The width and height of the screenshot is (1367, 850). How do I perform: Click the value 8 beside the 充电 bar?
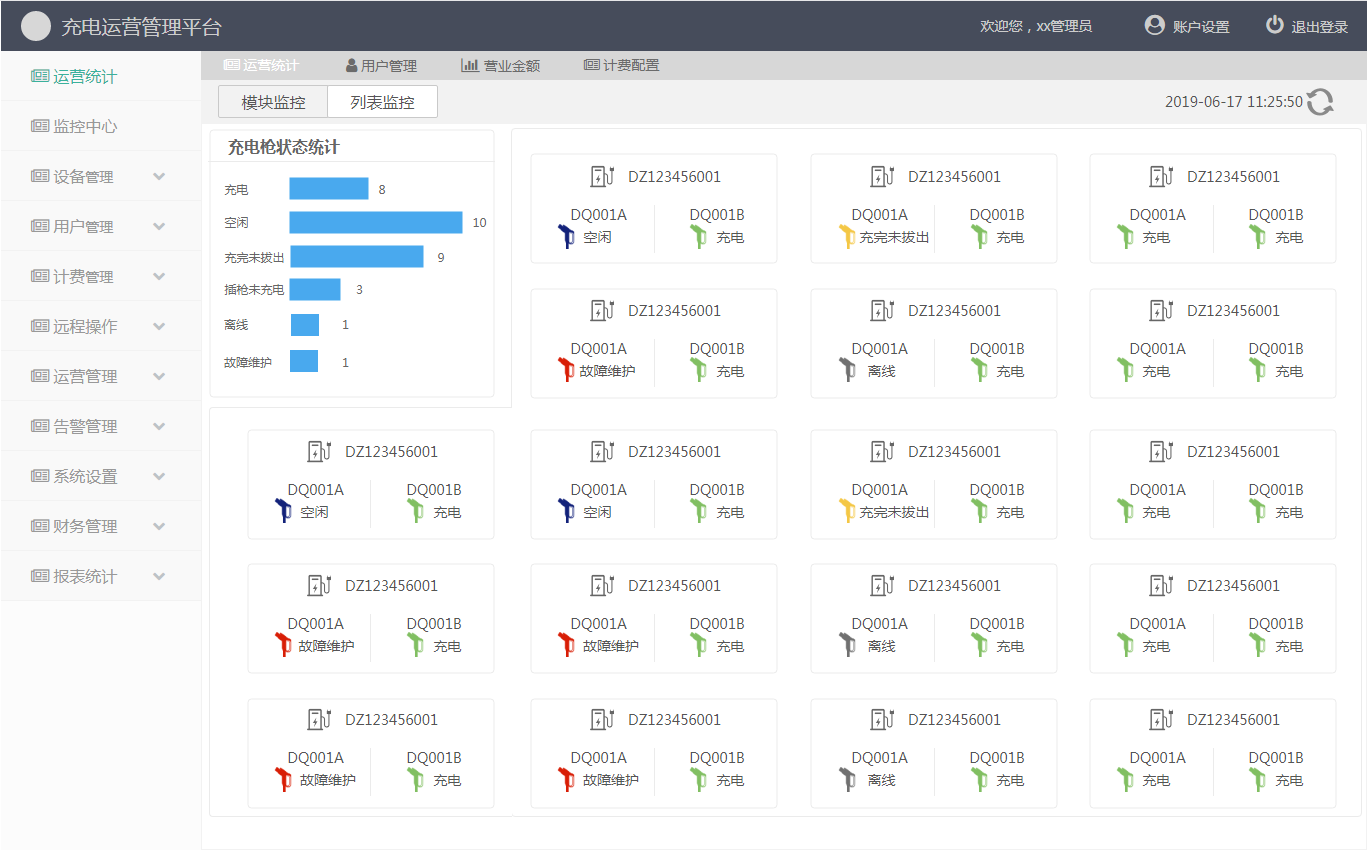(x=382, y=190)
